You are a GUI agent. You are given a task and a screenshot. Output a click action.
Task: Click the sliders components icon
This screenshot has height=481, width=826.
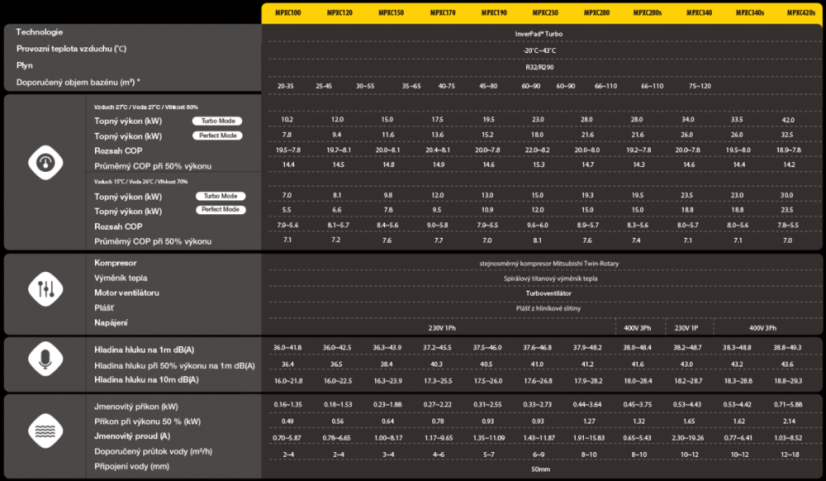click(45, 289)
